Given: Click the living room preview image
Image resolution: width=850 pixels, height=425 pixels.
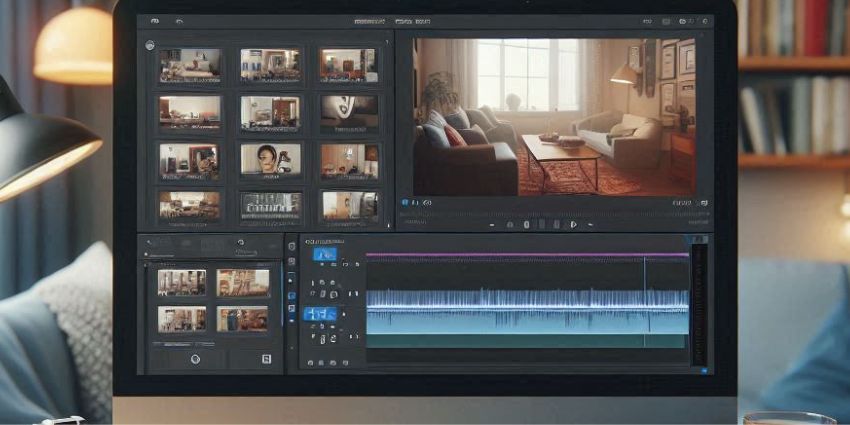Looking at the screenshot, I should click(x=554, y=117).
